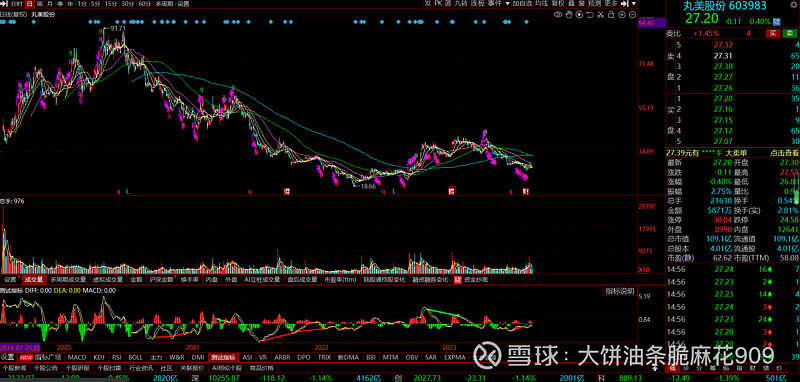Click the zoom out minus circle icon
The height and width of the screenshot is (382, 800).
[x=633, y=14]
